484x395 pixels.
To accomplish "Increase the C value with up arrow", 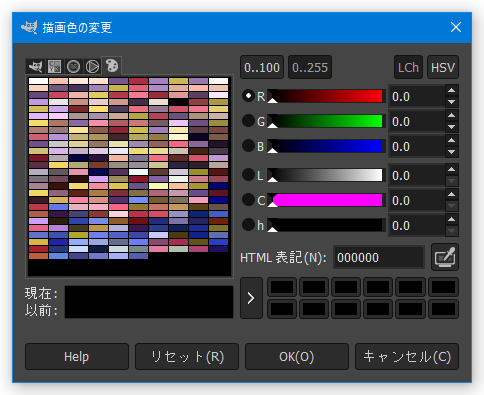I will [x=452, y=194].
